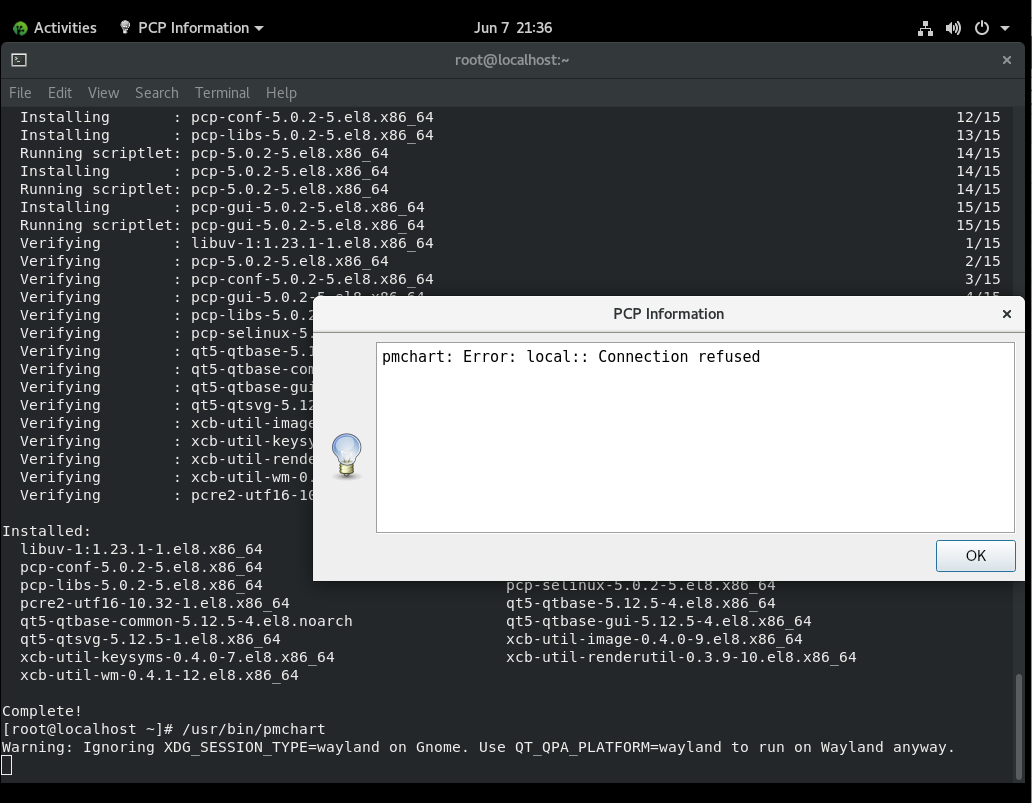1032x803 pixels.
Task: Click the lightbulb information icon in the dialog
Action: (x=346, y=455)
